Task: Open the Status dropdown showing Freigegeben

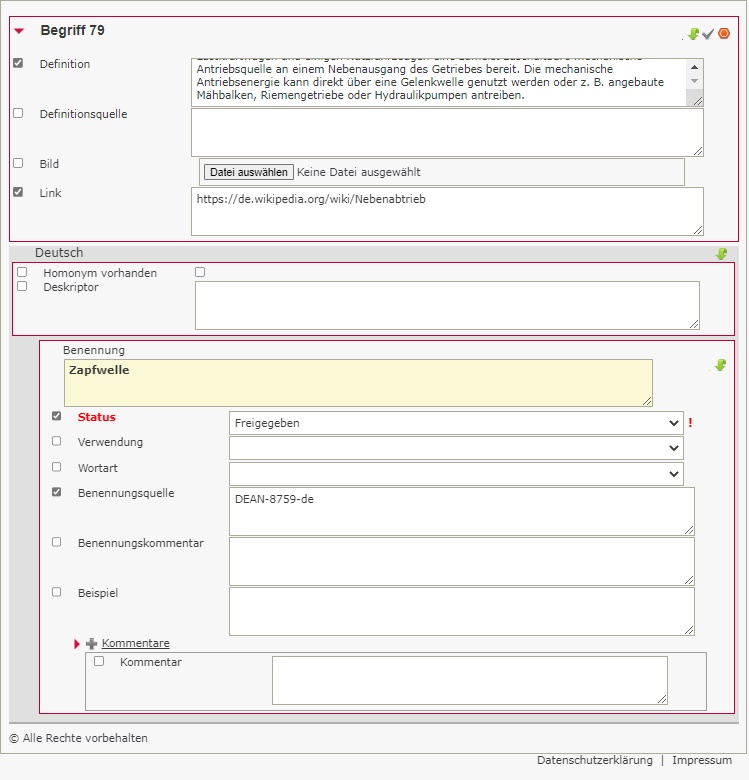Action: pos(456,423)
